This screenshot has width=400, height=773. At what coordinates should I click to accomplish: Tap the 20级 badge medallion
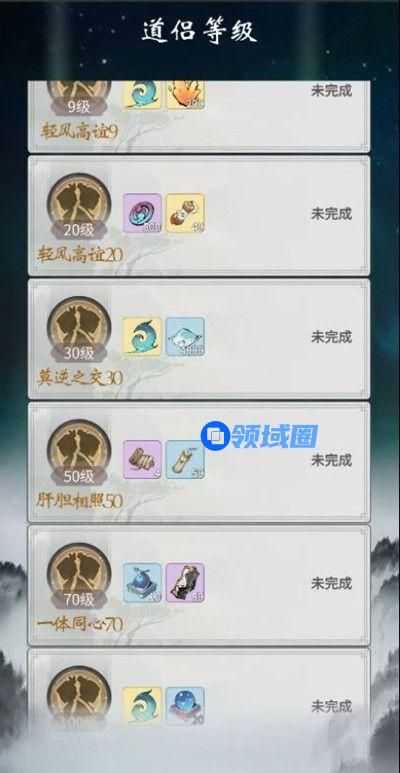[79, 207]
